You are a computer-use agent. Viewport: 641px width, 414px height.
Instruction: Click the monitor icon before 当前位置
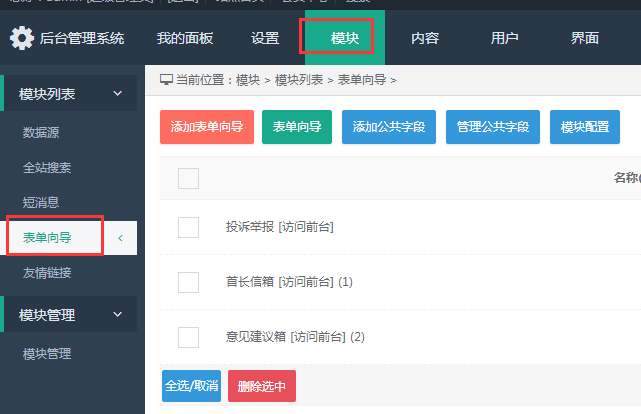[x=166, y=80]
